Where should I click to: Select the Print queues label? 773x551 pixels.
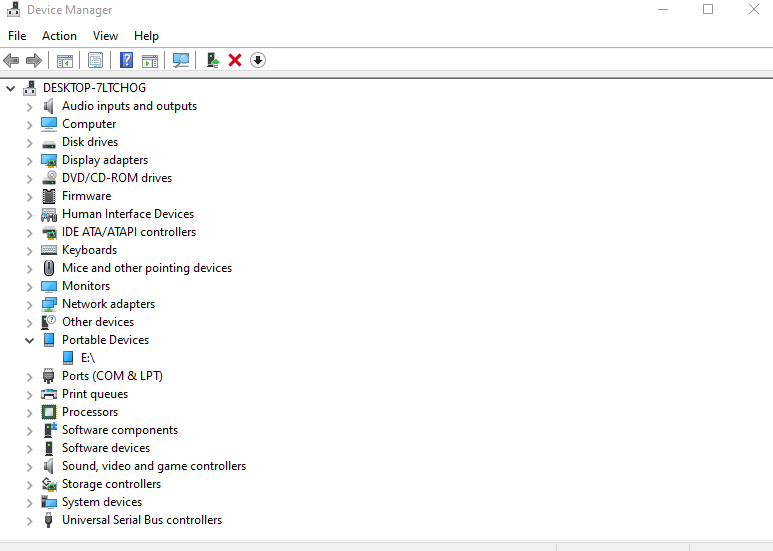(95, 394)
